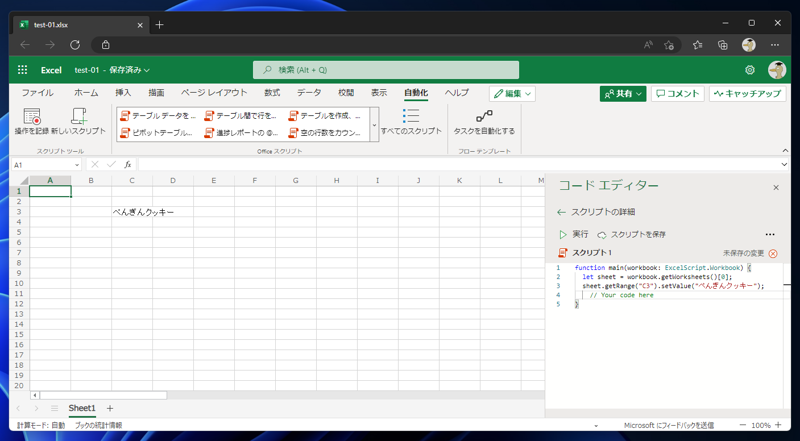
Task: Switch to the 挿入 tab
Action: (123, 93)
